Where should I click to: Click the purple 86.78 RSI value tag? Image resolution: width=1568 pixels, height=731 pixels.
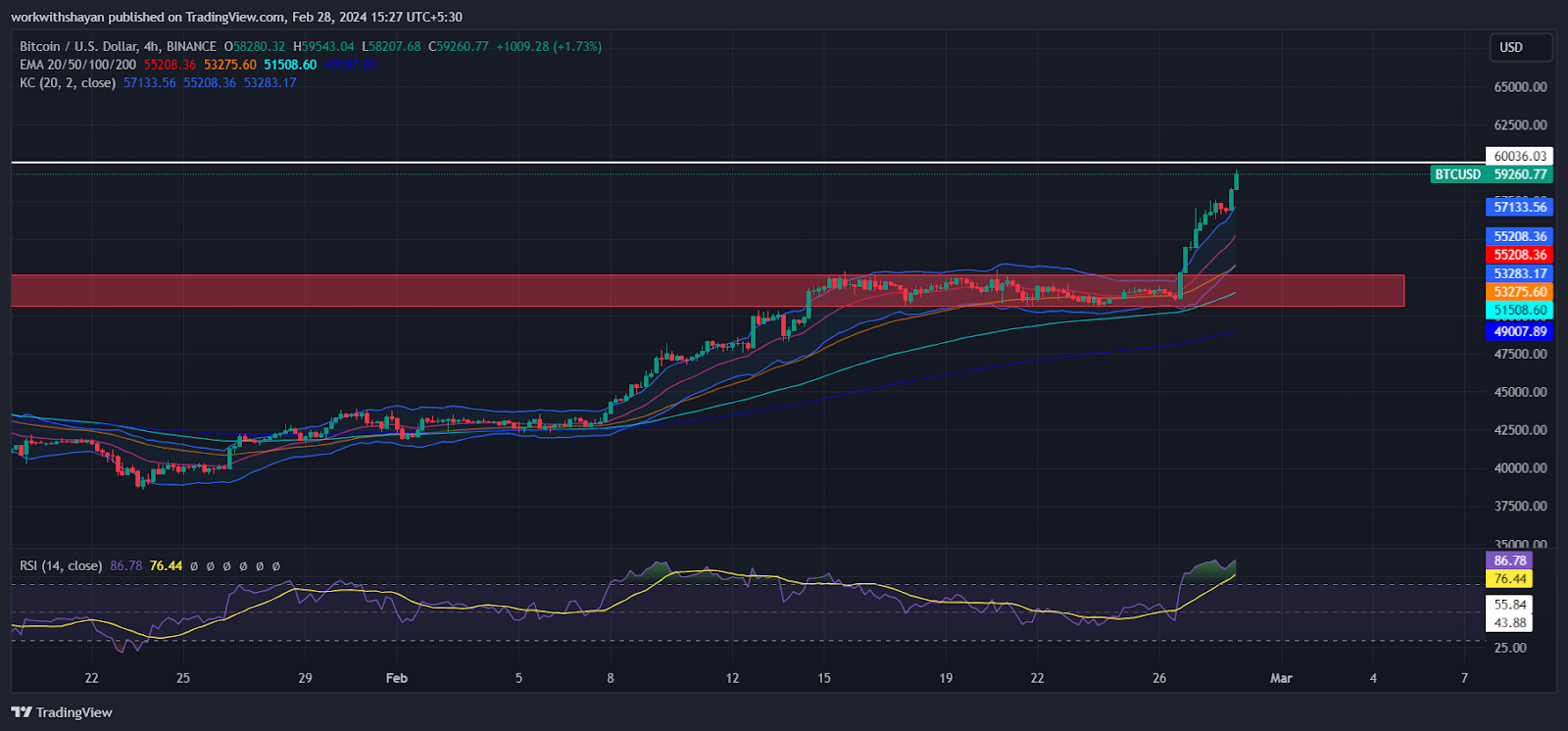tap(1509, 560)
